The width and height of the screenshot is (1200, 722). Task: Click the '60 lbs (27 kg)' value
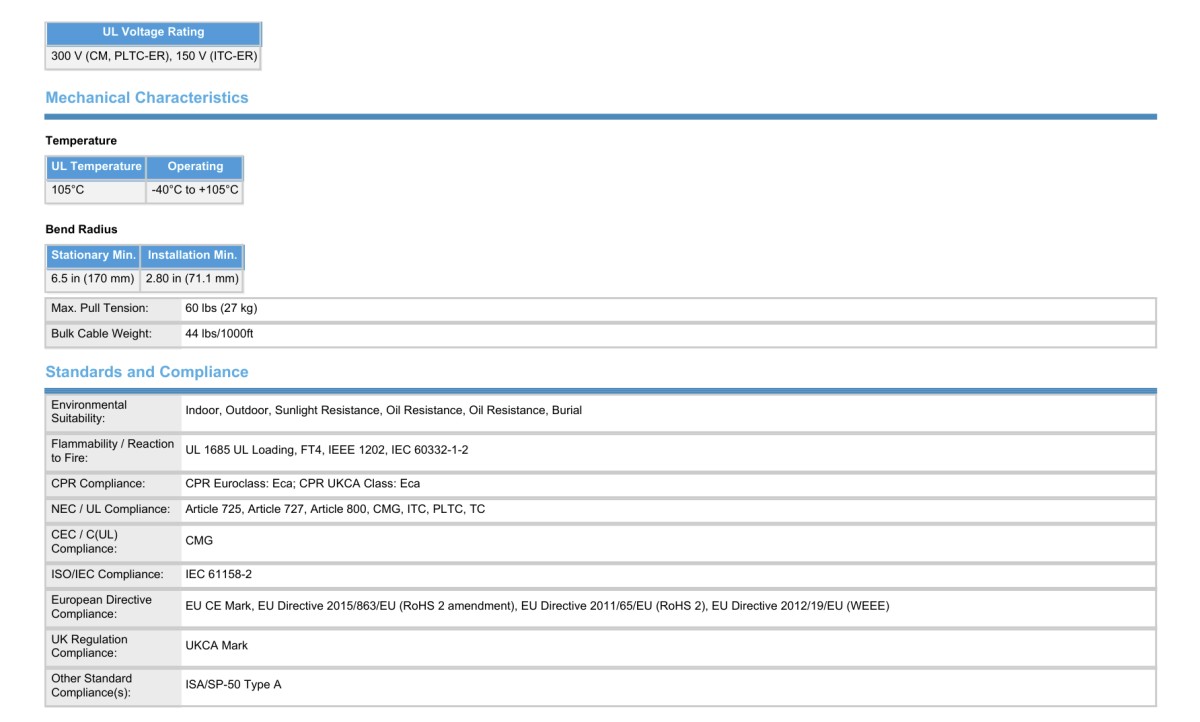221,309
